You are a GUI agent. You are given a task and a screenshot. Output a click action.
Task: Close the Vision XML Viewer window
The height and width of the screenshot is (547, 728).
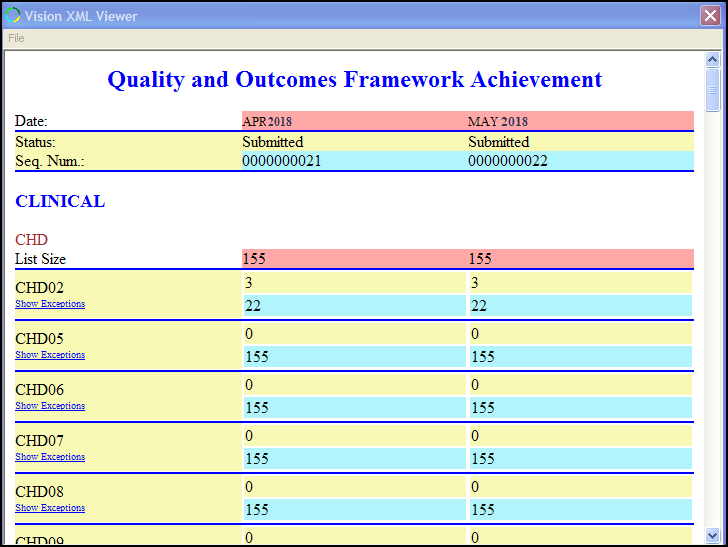coord(710,16)
